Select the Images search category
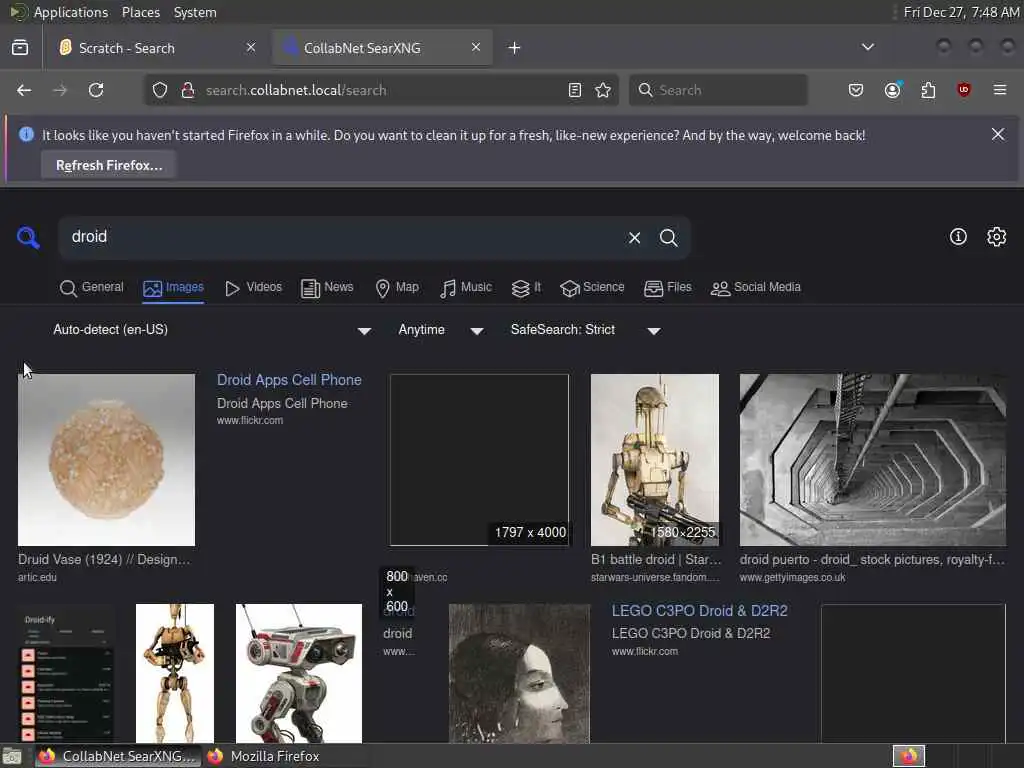The height and width of the screenshot is (768, 1024). point(174,287)
